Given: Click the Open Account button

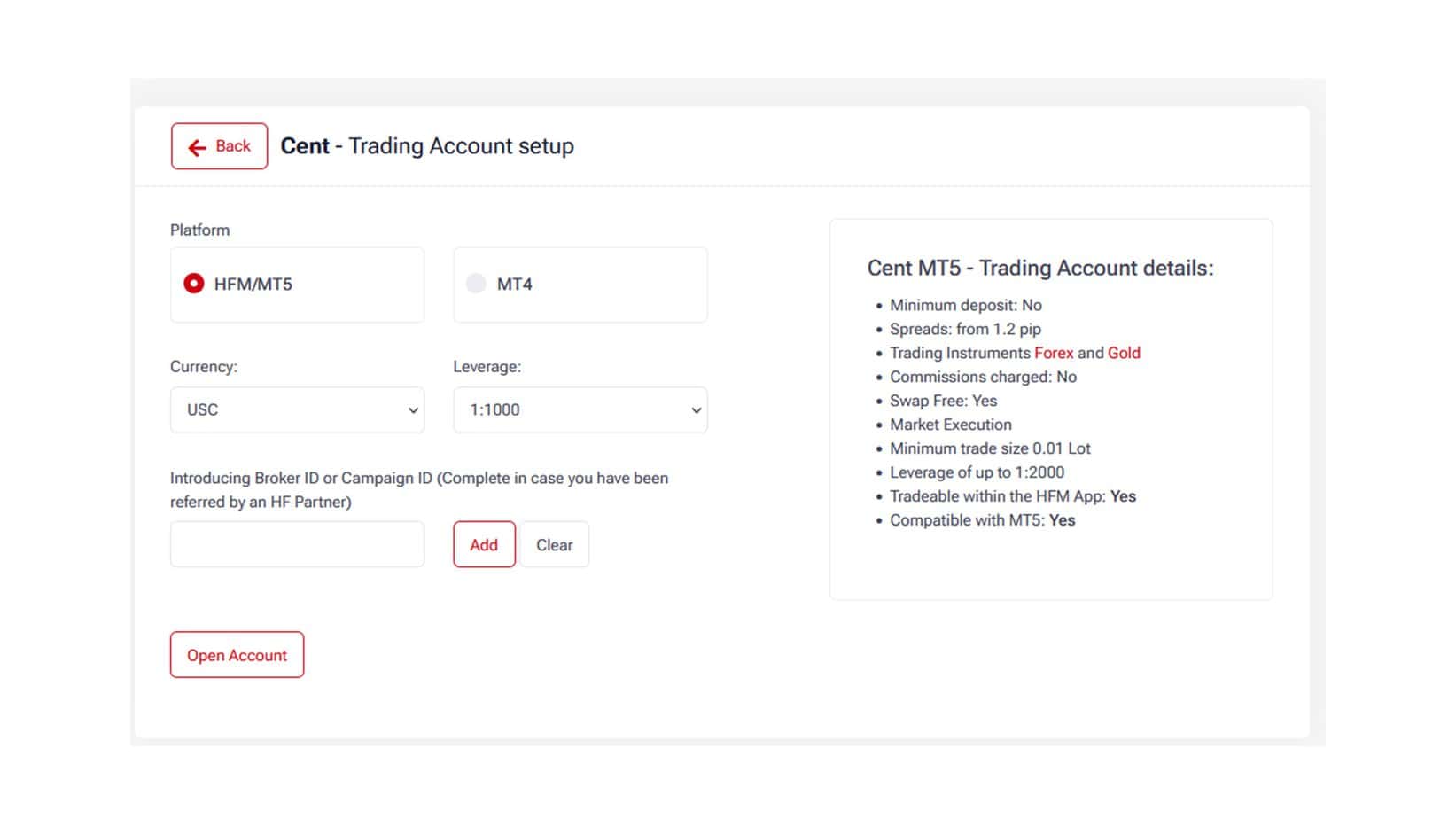Looking at the screenshot, I should 237,655.
